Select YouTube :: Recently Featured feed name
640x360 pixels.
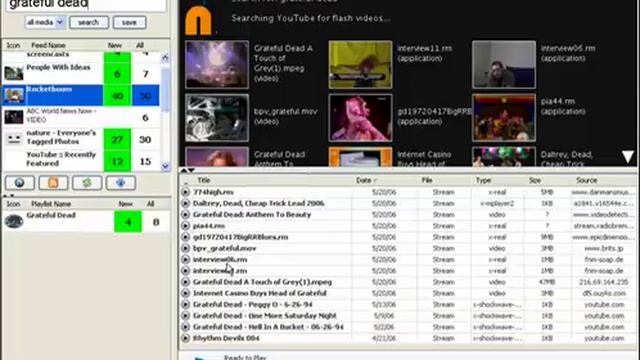tap(61, 159)
